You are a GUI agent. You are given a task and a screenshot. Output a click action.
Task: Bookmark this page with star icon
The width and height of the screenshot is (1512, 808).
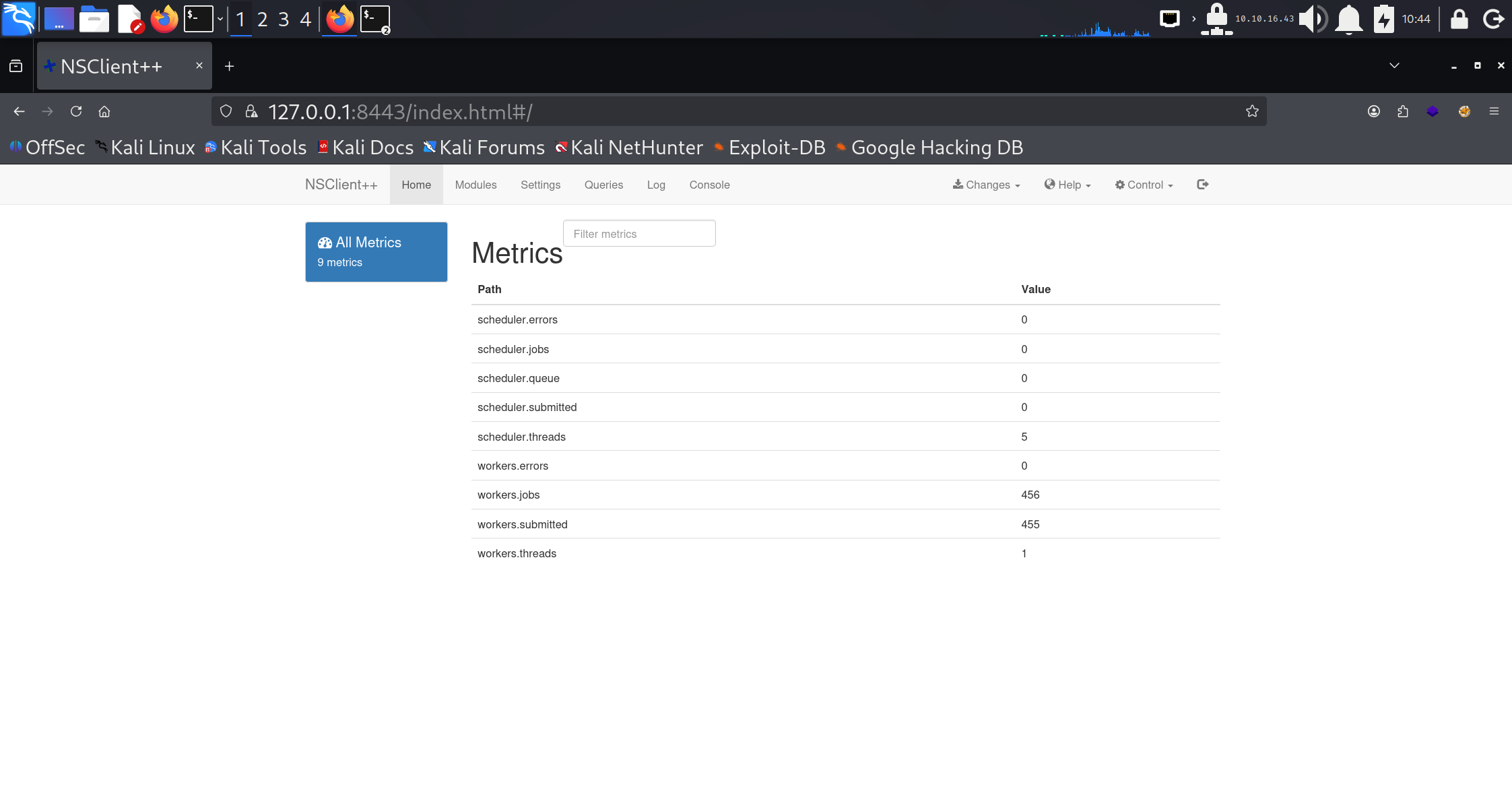(x=1252, y=112)
